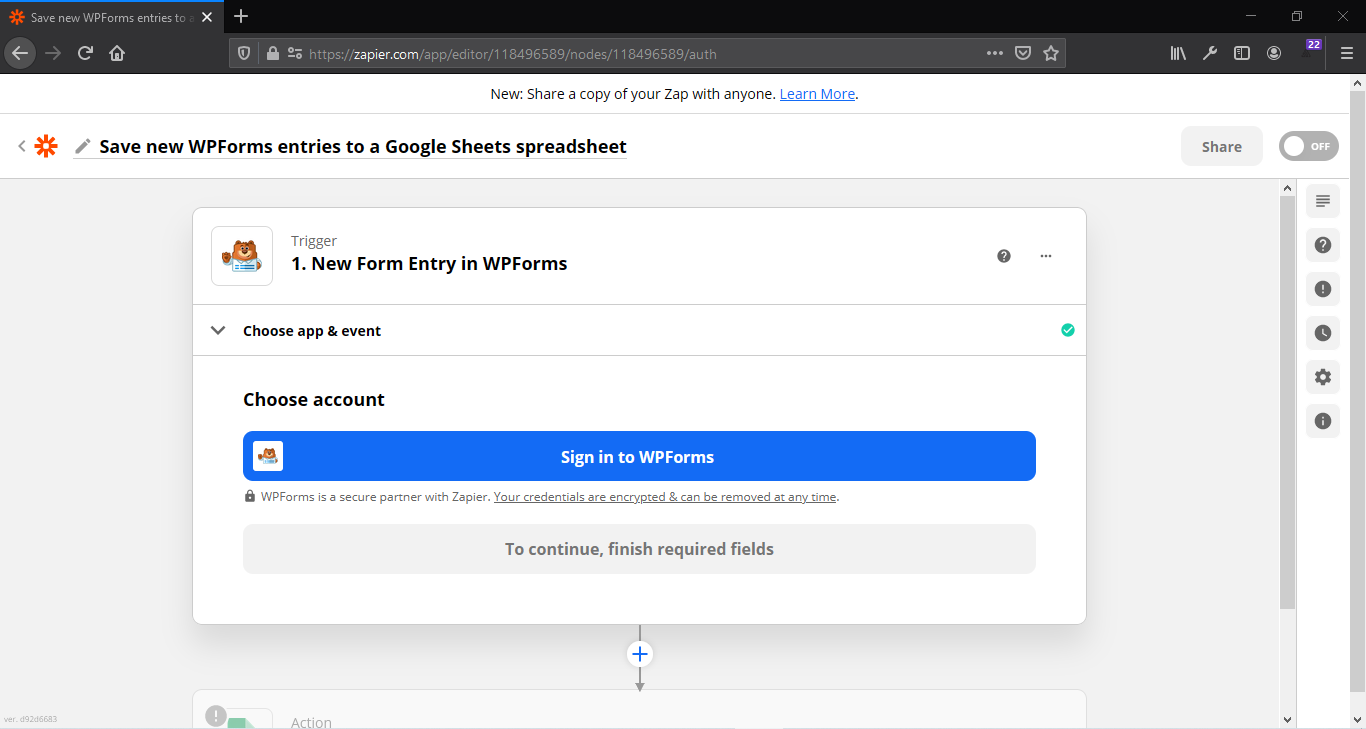
Task: Open the Firefox account icon
Action: [x=1274, y=53]
